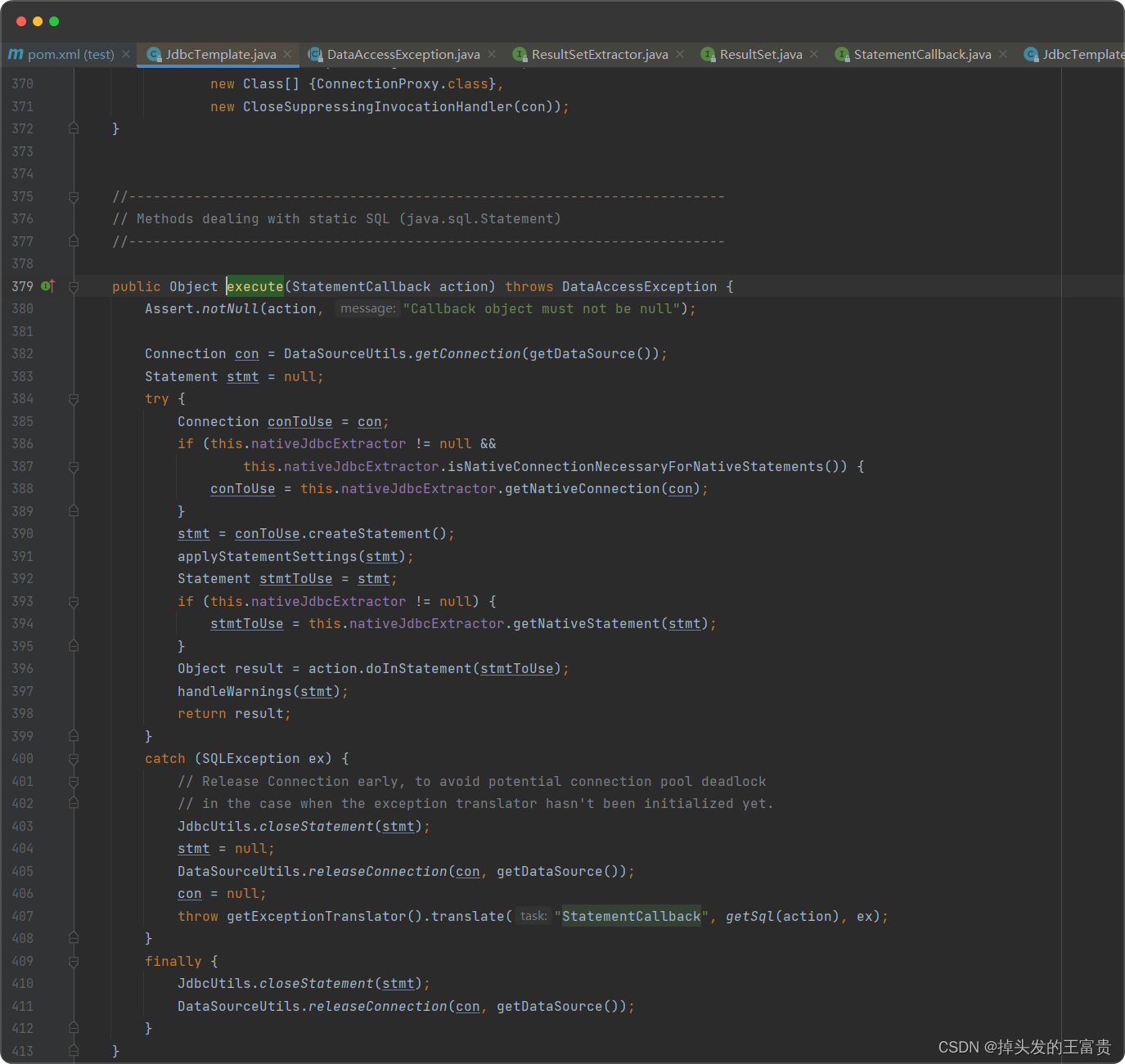
Task: Open the StatementCallback.java tab
Action: coord(922,54)
